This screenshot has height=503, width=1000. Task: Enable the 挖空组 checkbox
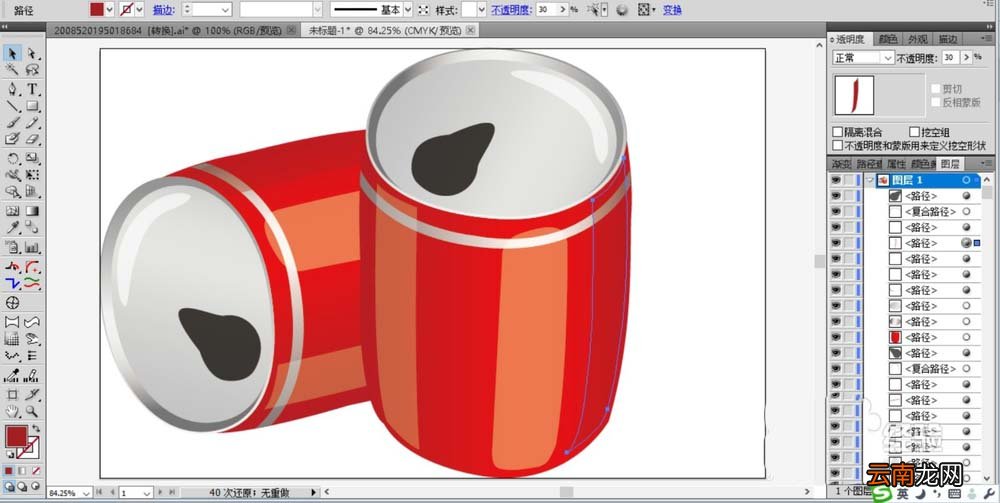pos(914,132)
